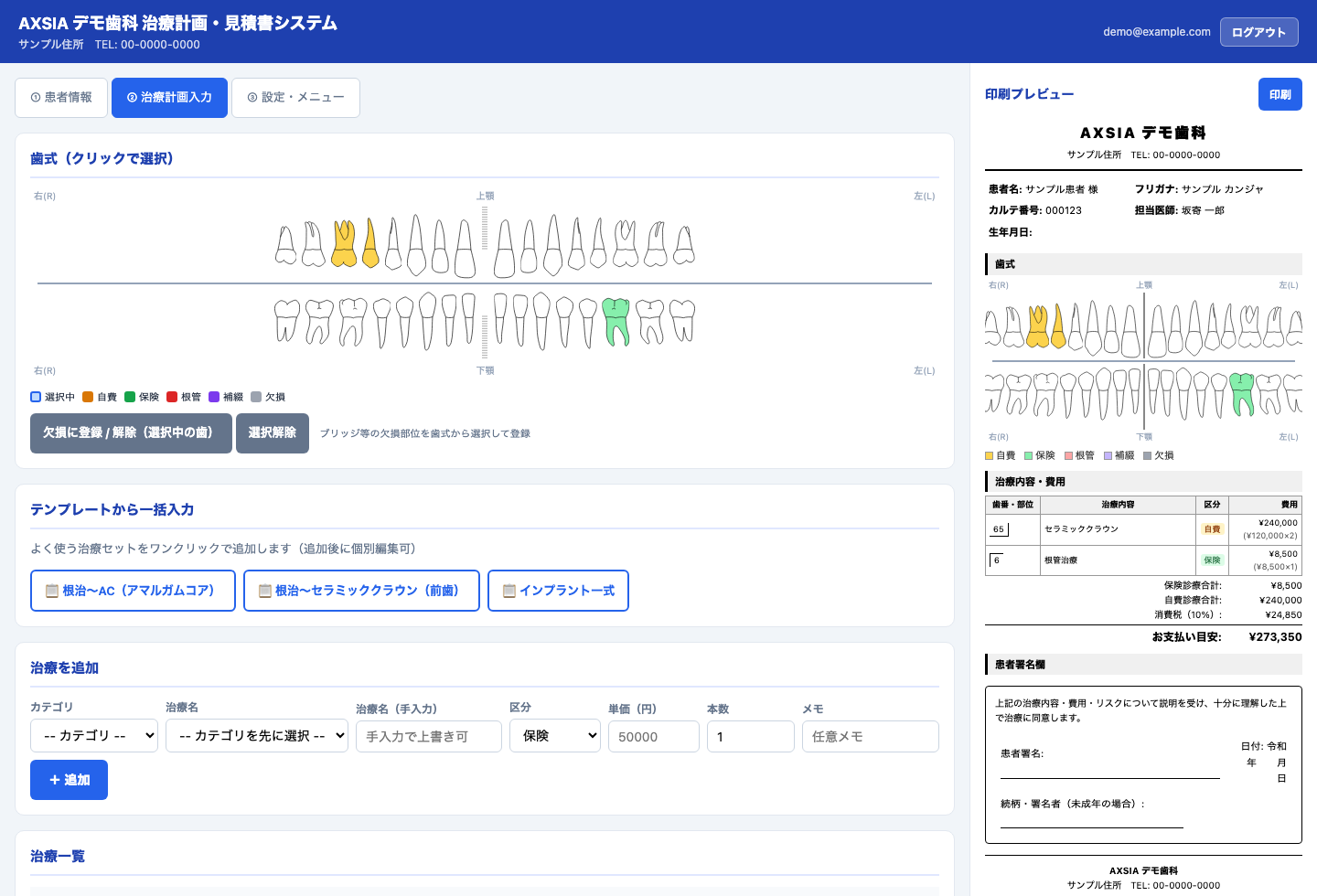Select the lower right(R) outermost wisdom tooth
This screenshot has width=1317, height=896.
tap(287, 321)
